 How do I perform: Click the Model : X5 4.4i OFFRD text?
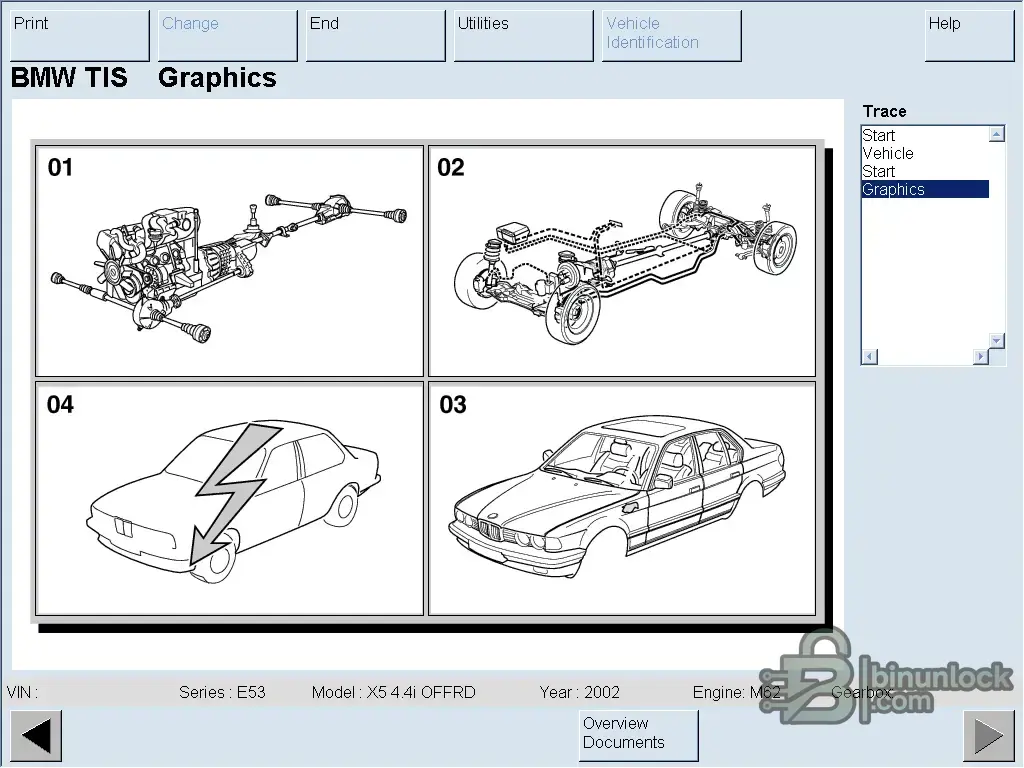click(x=393, y=692)
